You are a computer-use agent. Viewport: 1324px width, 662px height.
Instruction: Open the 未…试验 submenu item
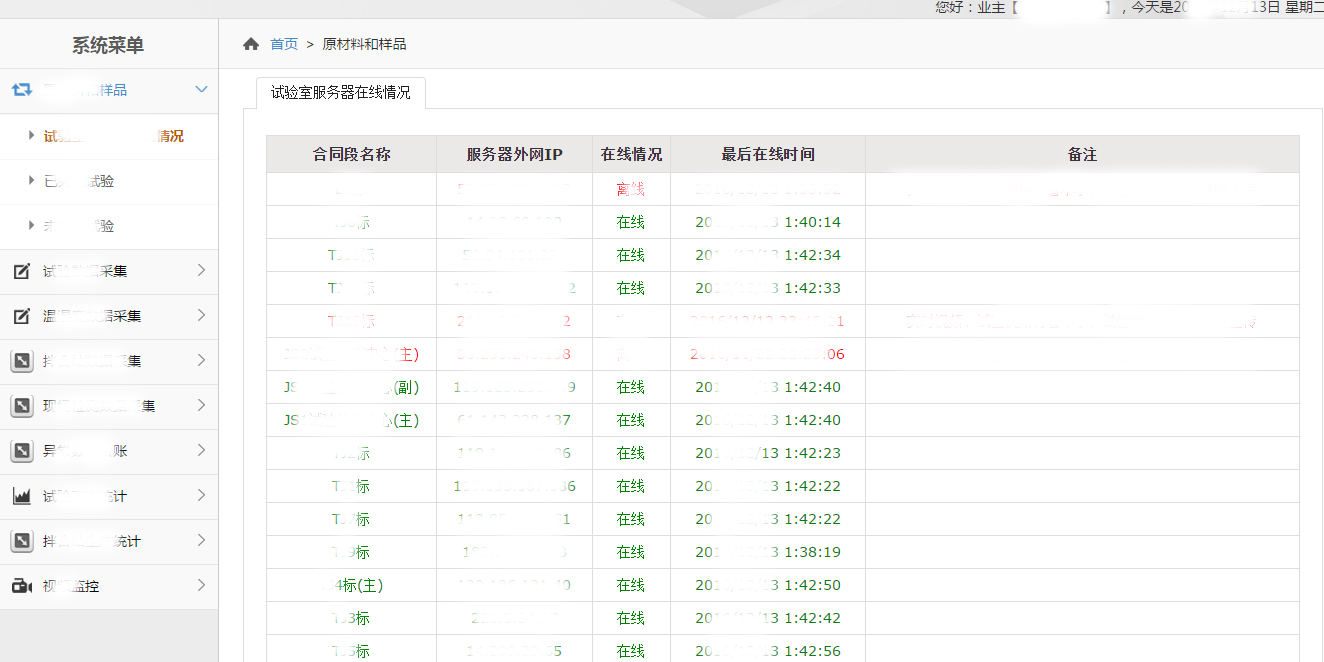pos(79,226)
